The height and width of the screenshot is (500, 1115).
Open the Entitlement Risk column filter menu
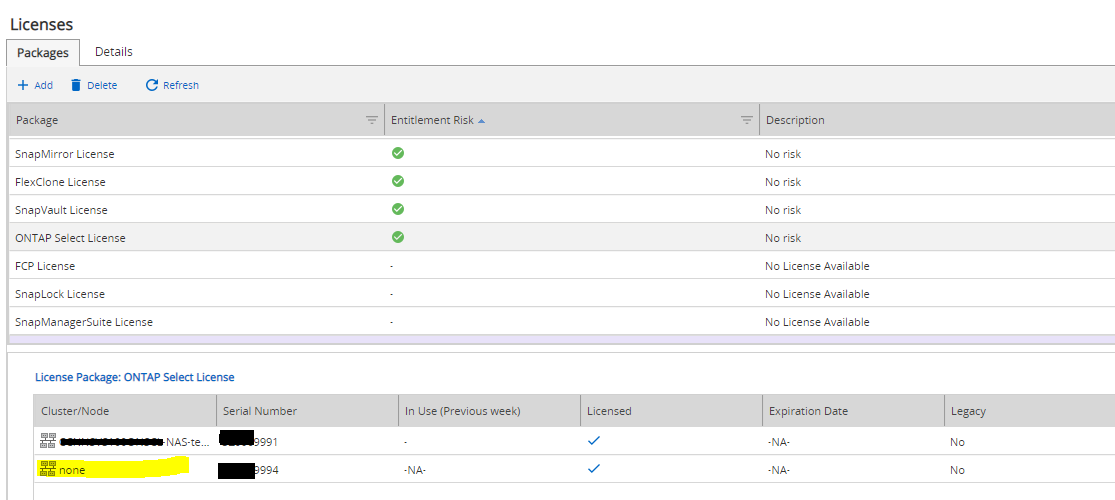point(746,120)
